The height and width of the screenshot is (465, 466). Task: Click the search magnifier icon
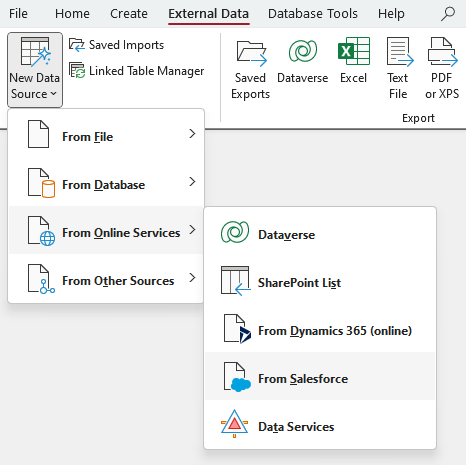click(x=448, y=14)
